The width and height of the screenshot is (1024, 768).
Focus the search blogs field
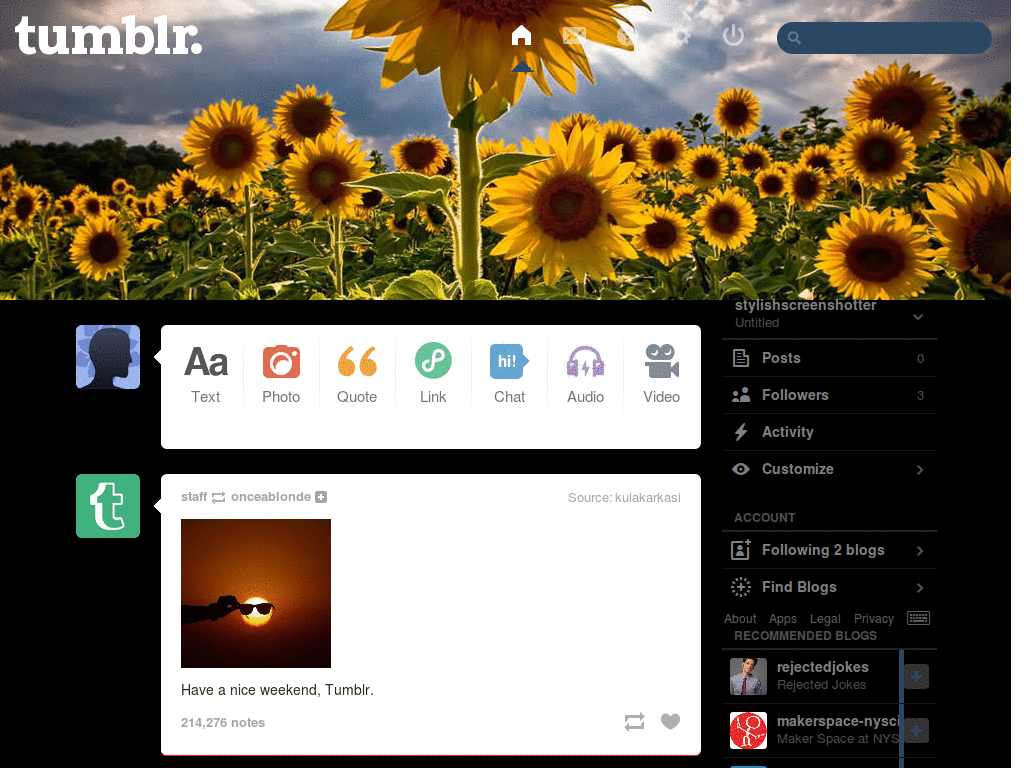click(884, 38)
